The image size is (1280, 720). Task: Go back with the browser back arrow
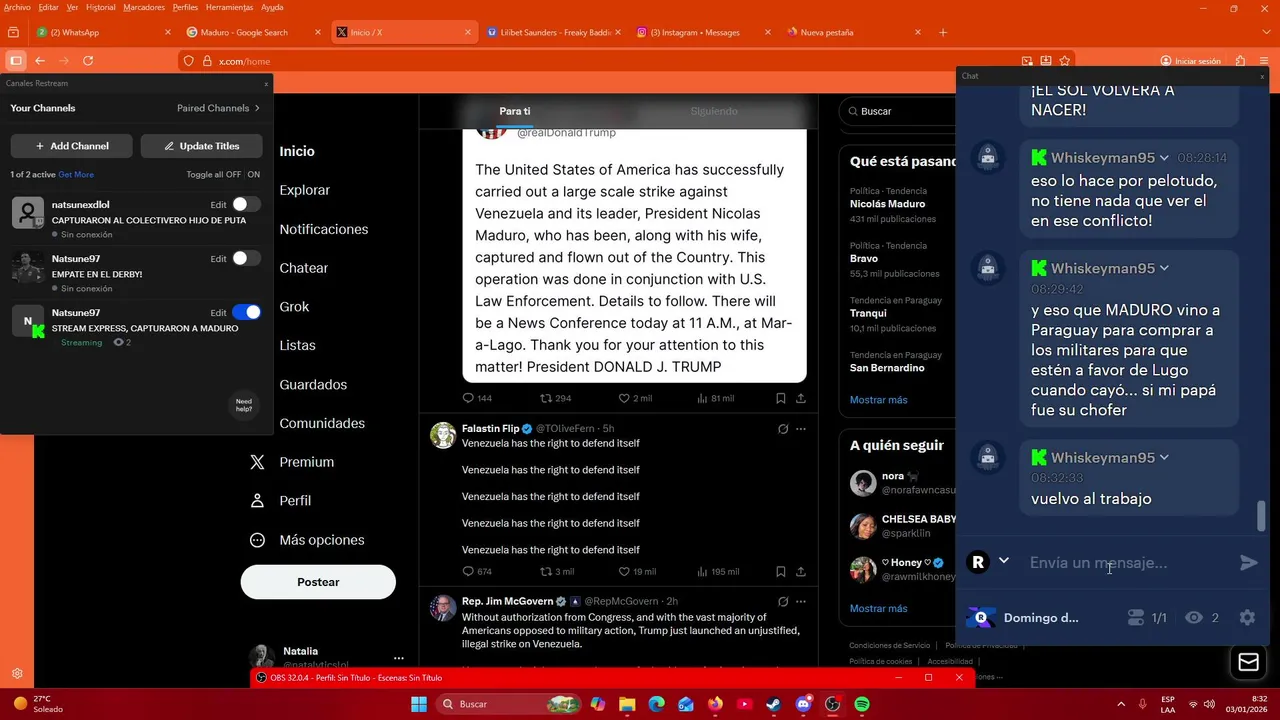40,61
